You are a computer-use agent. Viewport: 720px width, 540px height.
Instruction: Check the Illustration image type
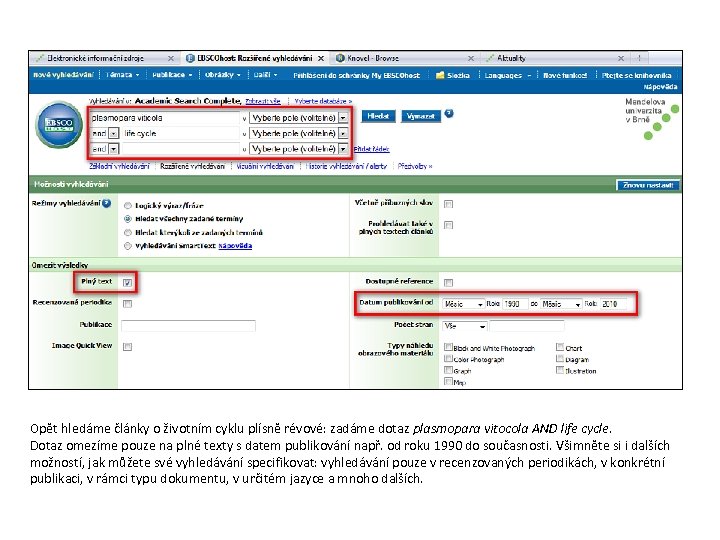coord(560,370)
